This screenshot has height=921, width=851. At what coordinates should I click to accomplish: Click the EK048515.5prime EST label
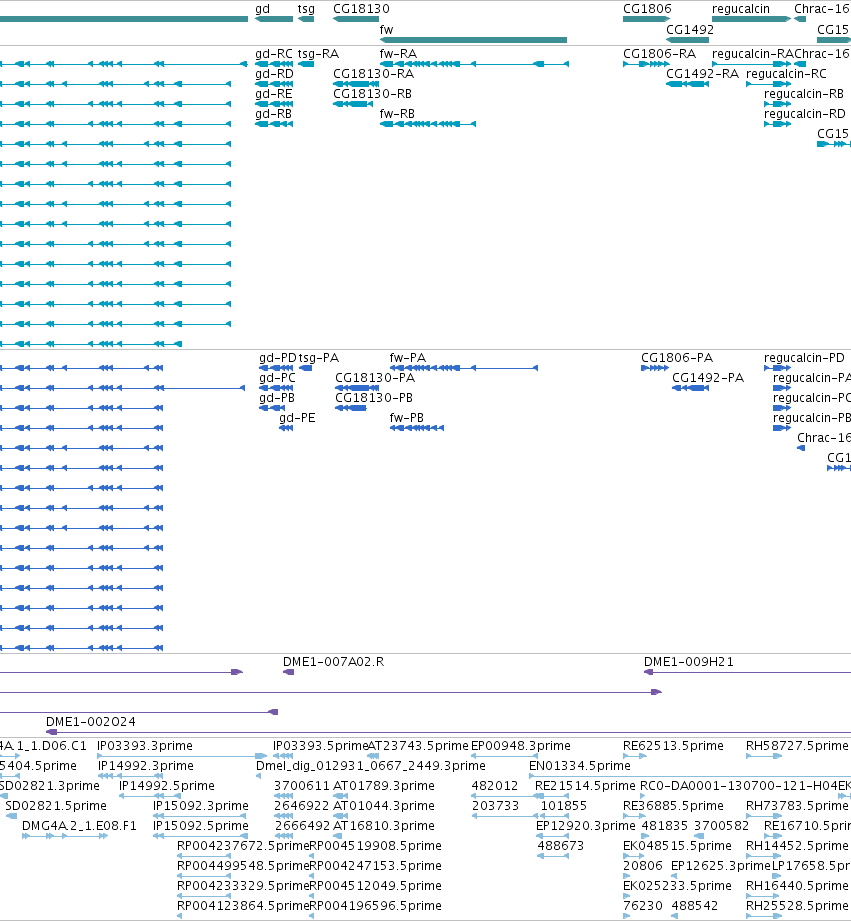click(x=678, y=846)
